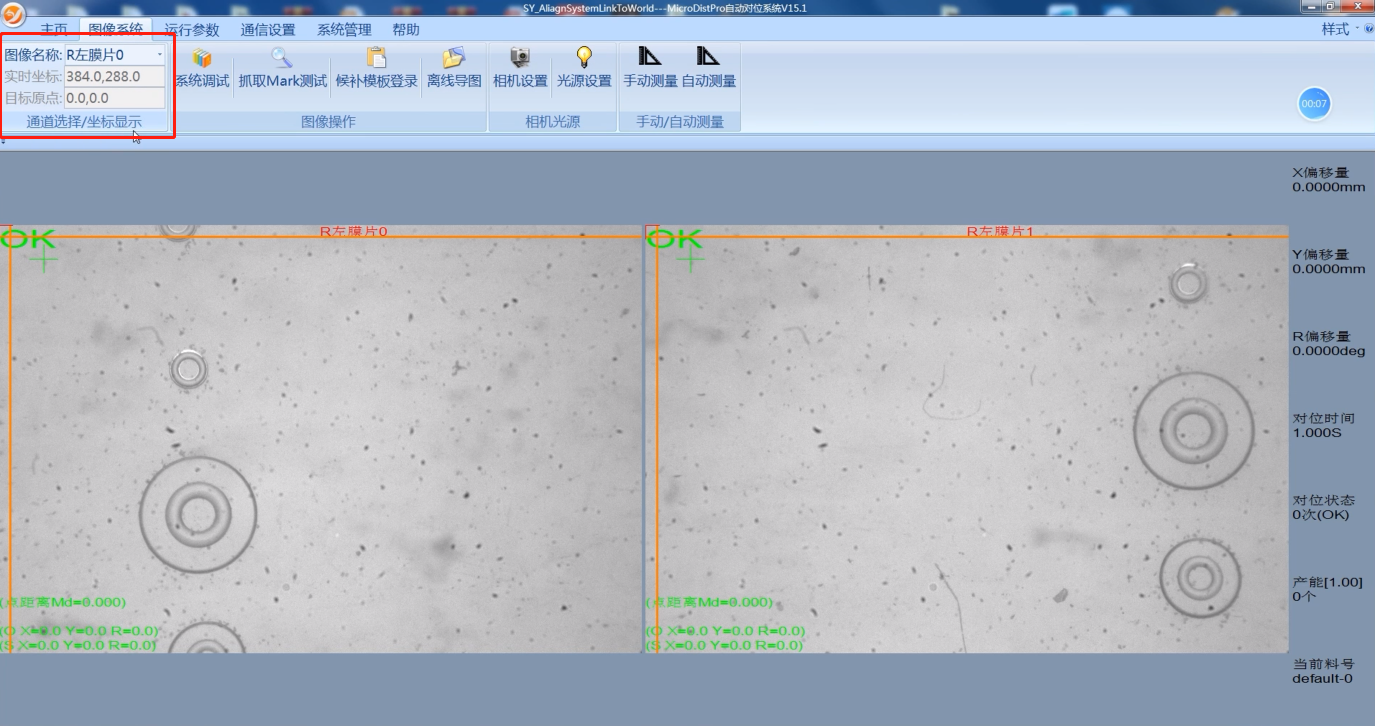The image size is (1375, 726).
Task: Open 系统调试 system debug tool
Action: [x=202, y=70]
